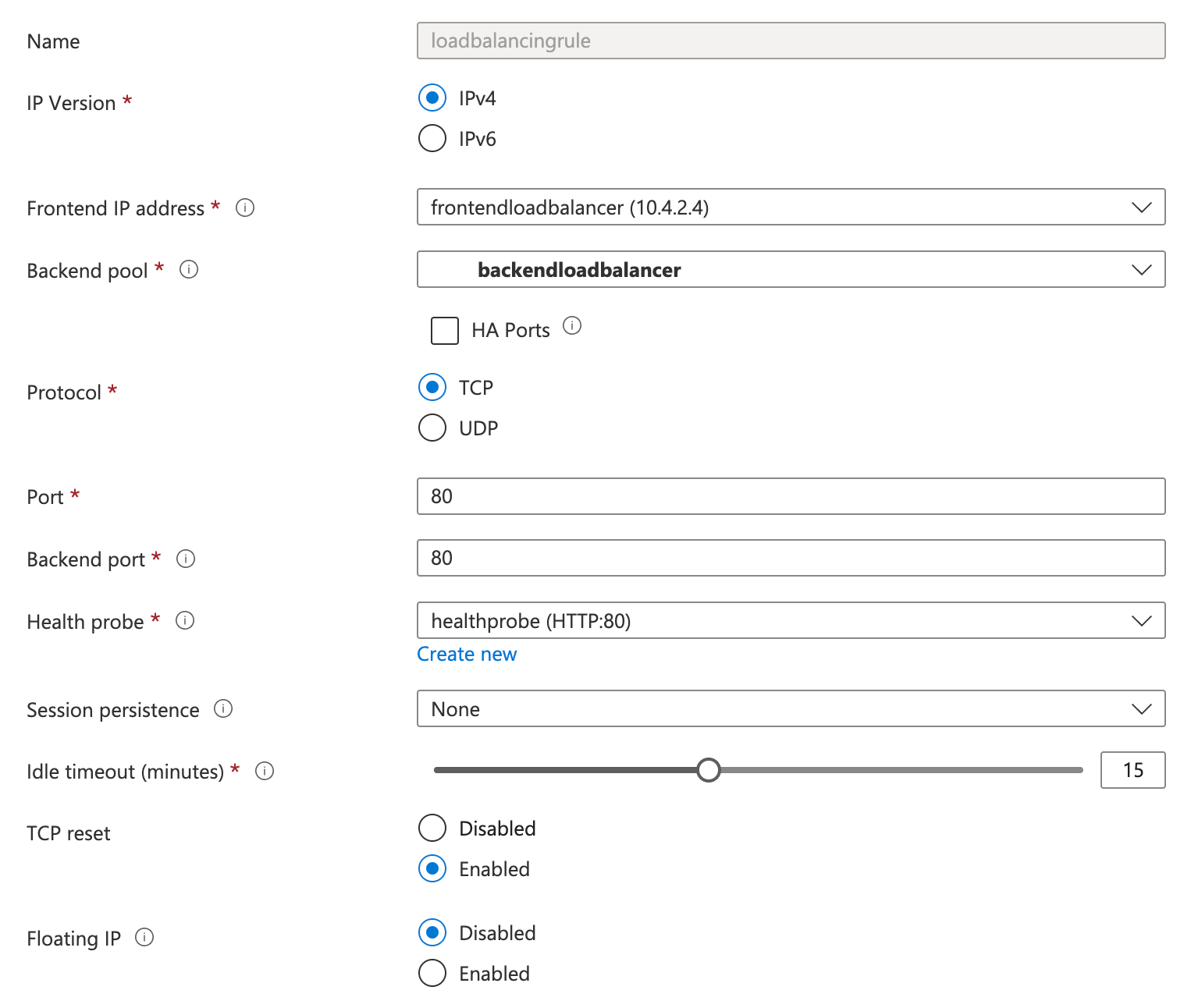Click the Health probe info icon
Viewport: 1191px width, 1008px height.
[x=185, y=620]
